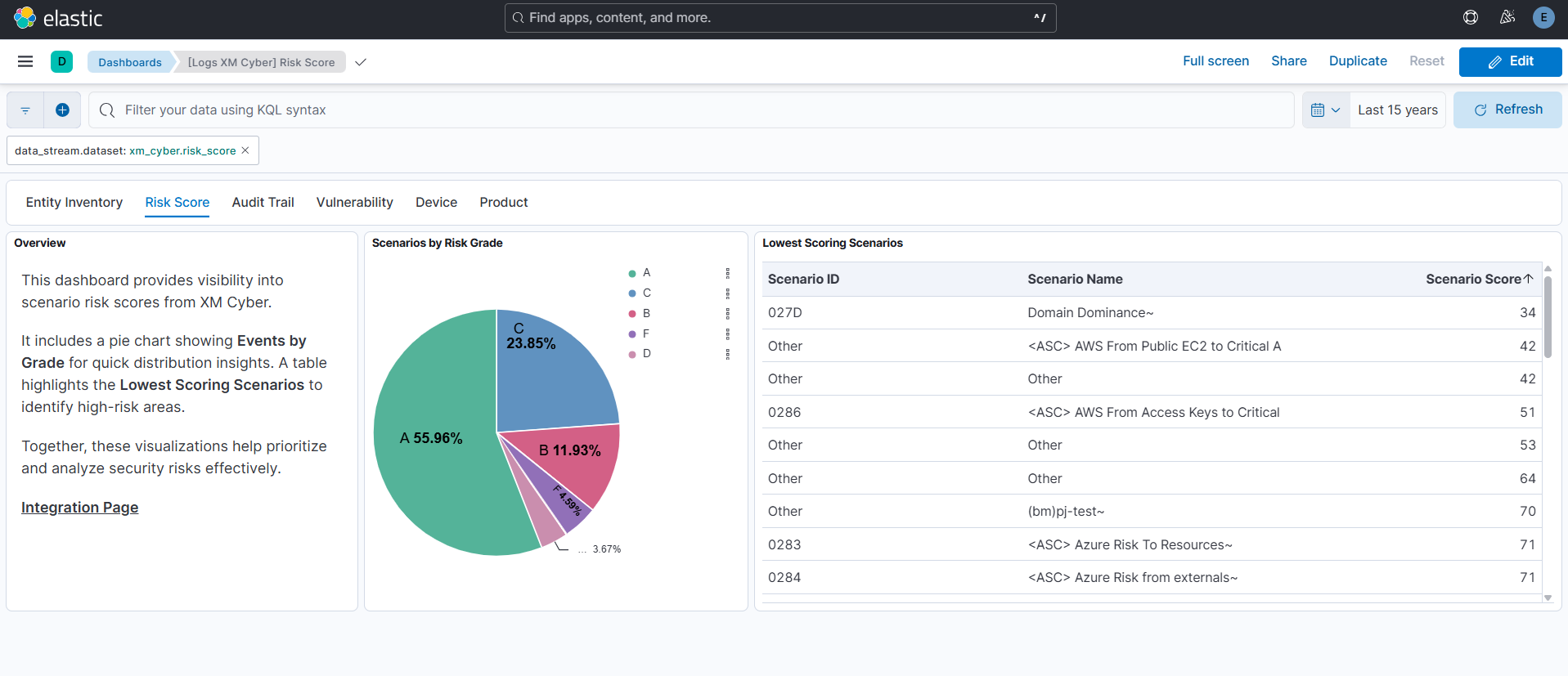Screen dimensions: 1568x676
Task: Click the table scroll up arrow
Action: click(1548, 268)
